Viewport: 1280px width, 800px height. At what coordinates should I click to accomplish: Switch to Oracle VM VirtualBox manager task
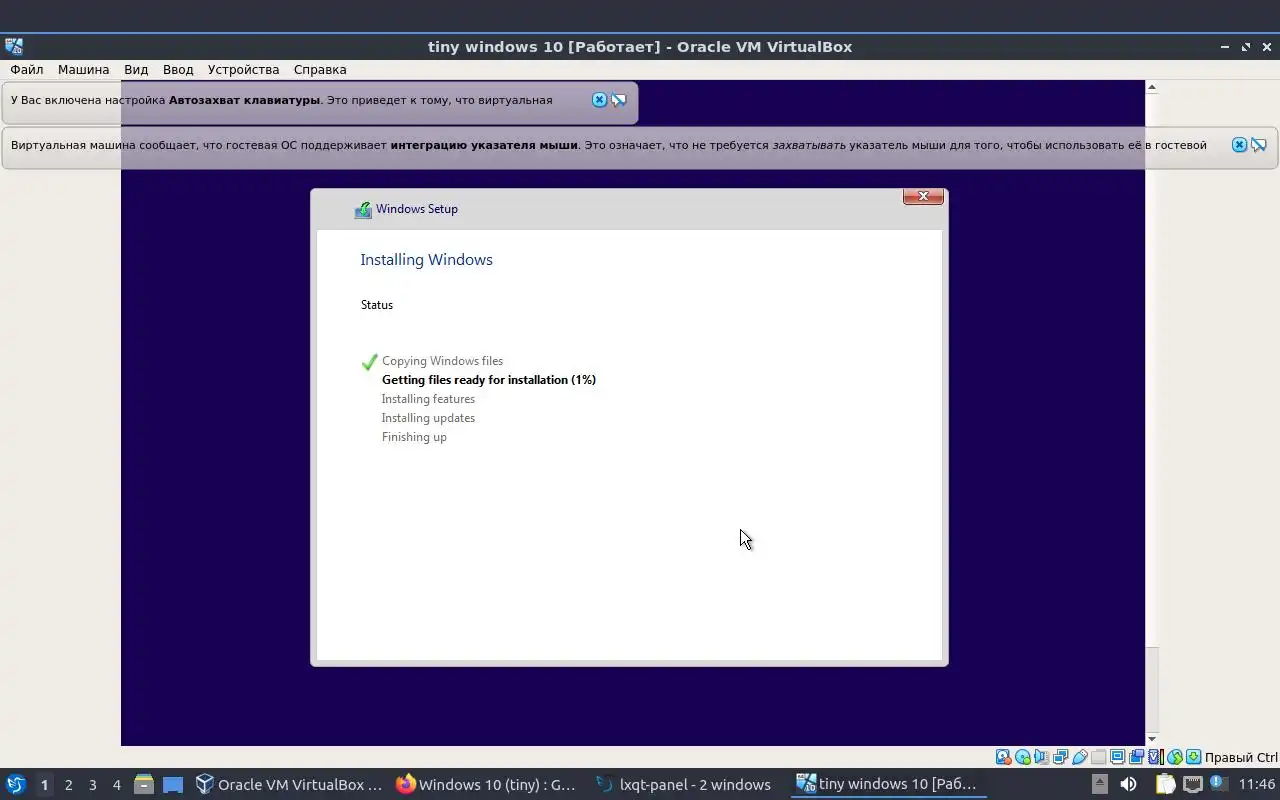pos(289,785)
